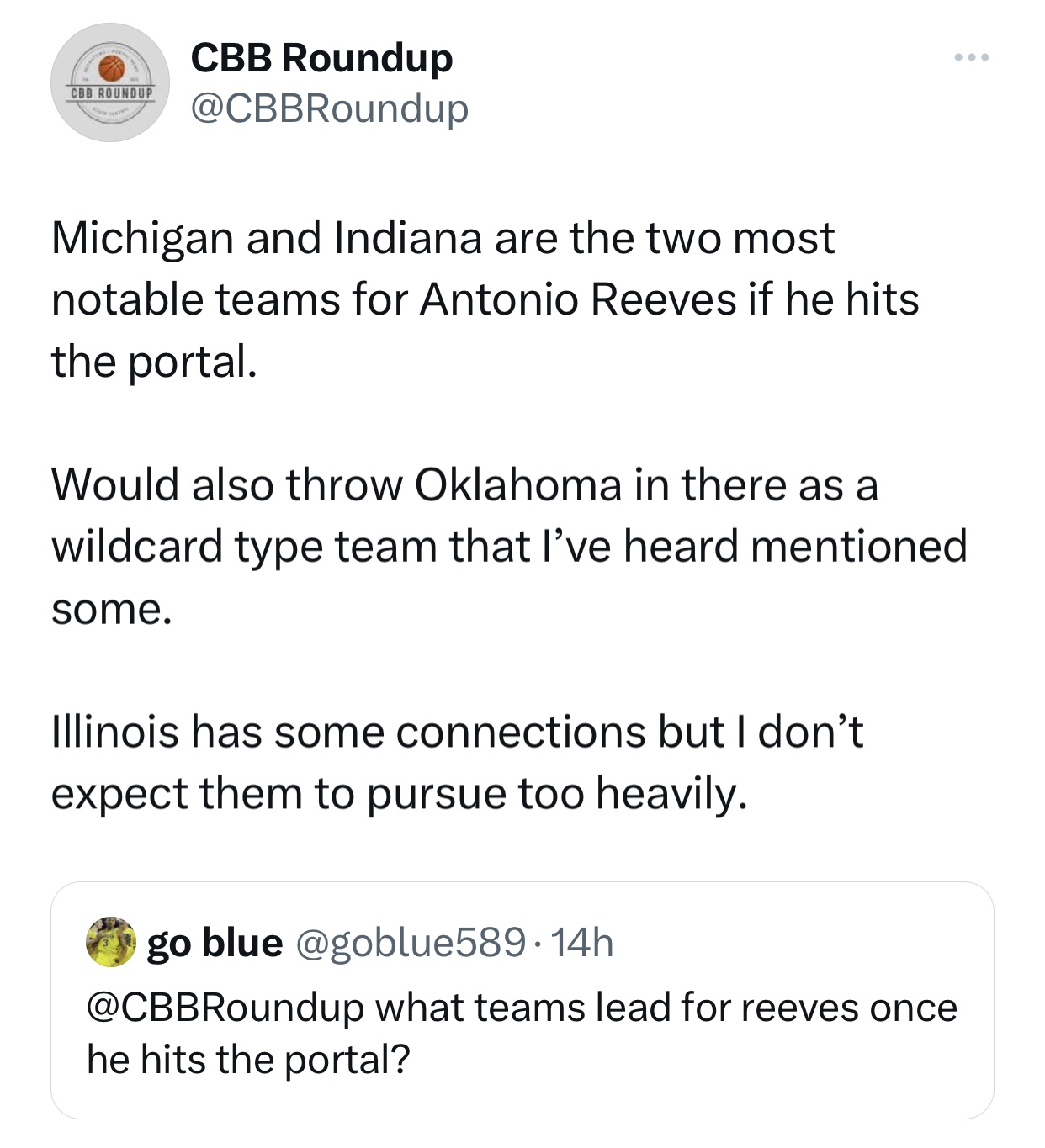Open the CBB Roundup profile avatar
Image resolution: width=1045 pixels, height=1148 pixels.
[x=110, y=82]
